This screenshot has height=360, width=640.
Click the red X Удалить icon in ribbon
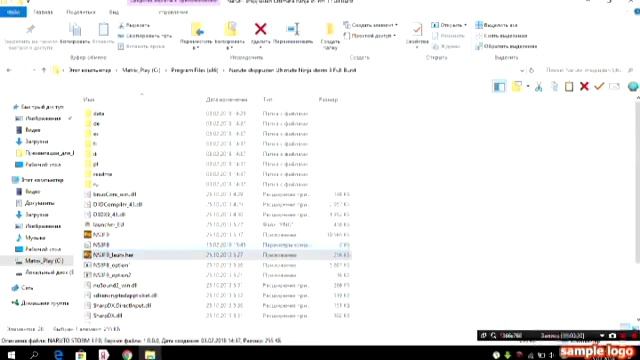(x=260, y=29)
